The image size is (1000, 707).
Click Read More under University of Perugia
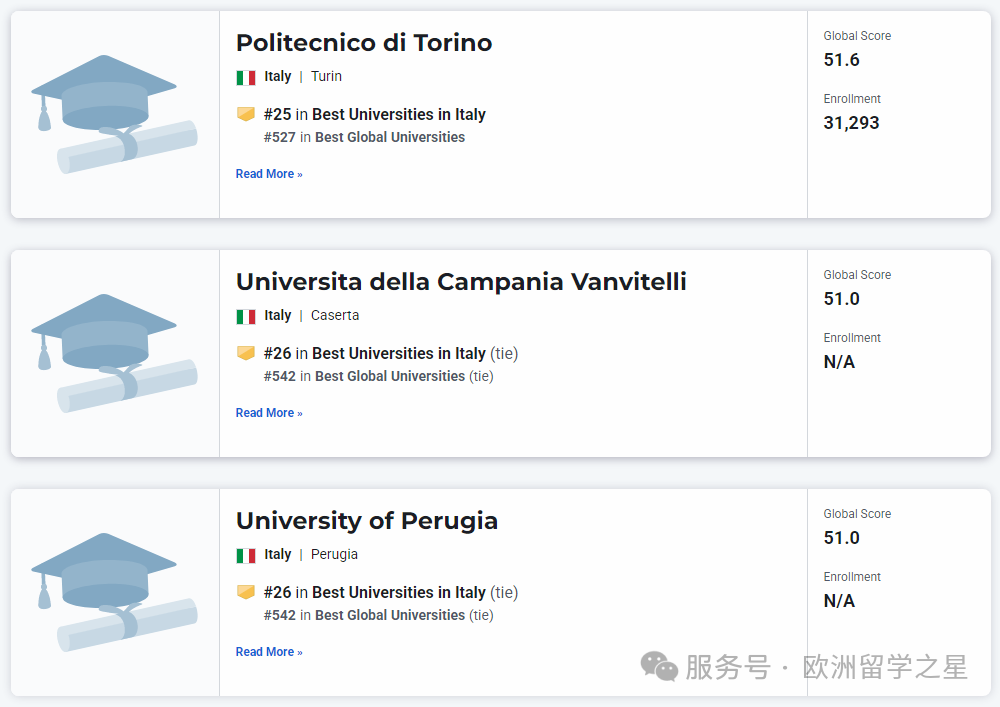coord(269,652)
